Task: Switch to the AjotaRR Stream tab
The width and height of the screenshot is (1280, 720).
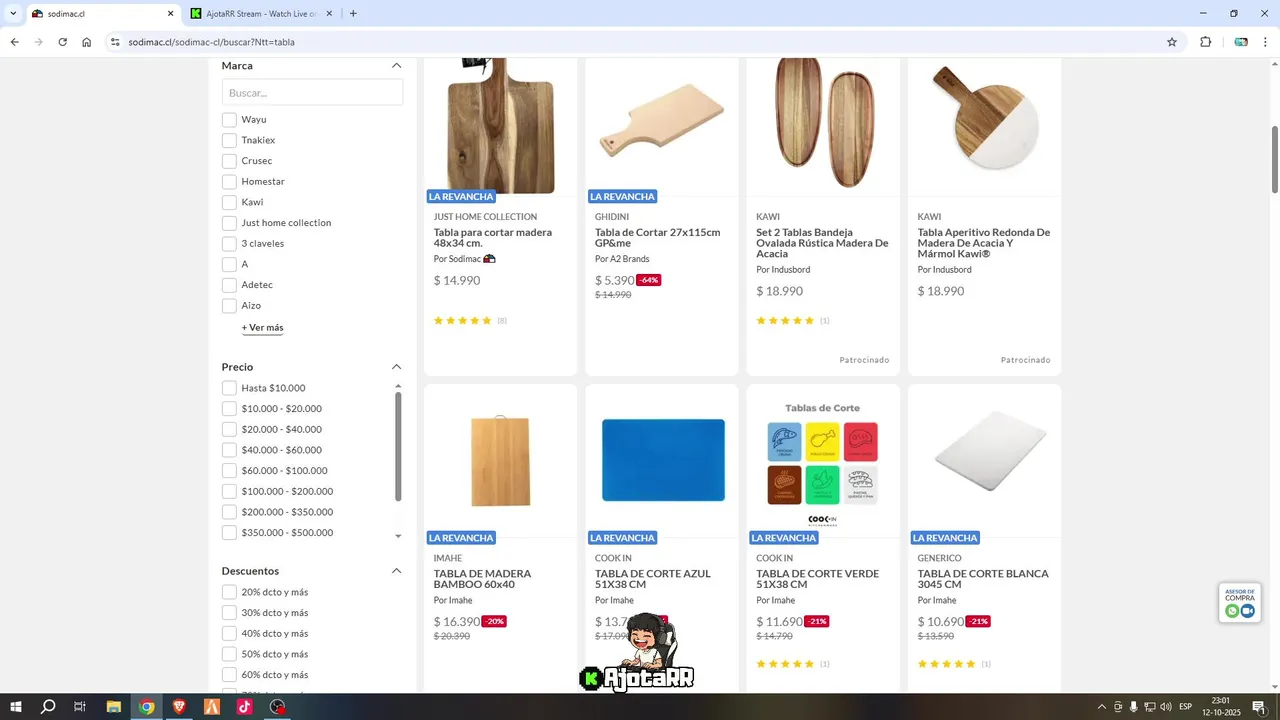Action: tap(260, 14)
